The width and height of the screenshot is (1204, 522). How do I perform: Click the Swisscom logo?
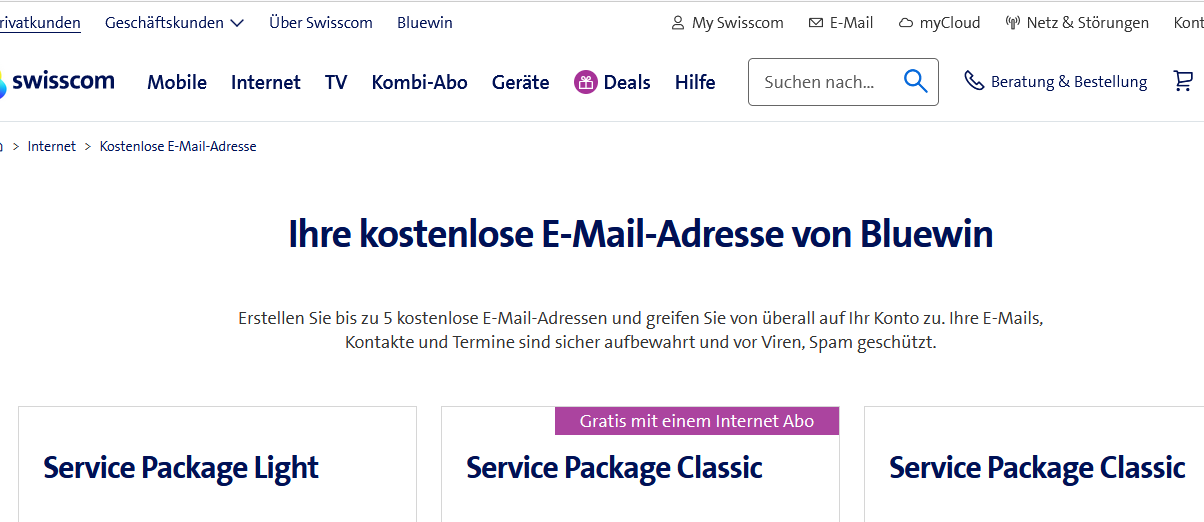(x=58, y=82)
